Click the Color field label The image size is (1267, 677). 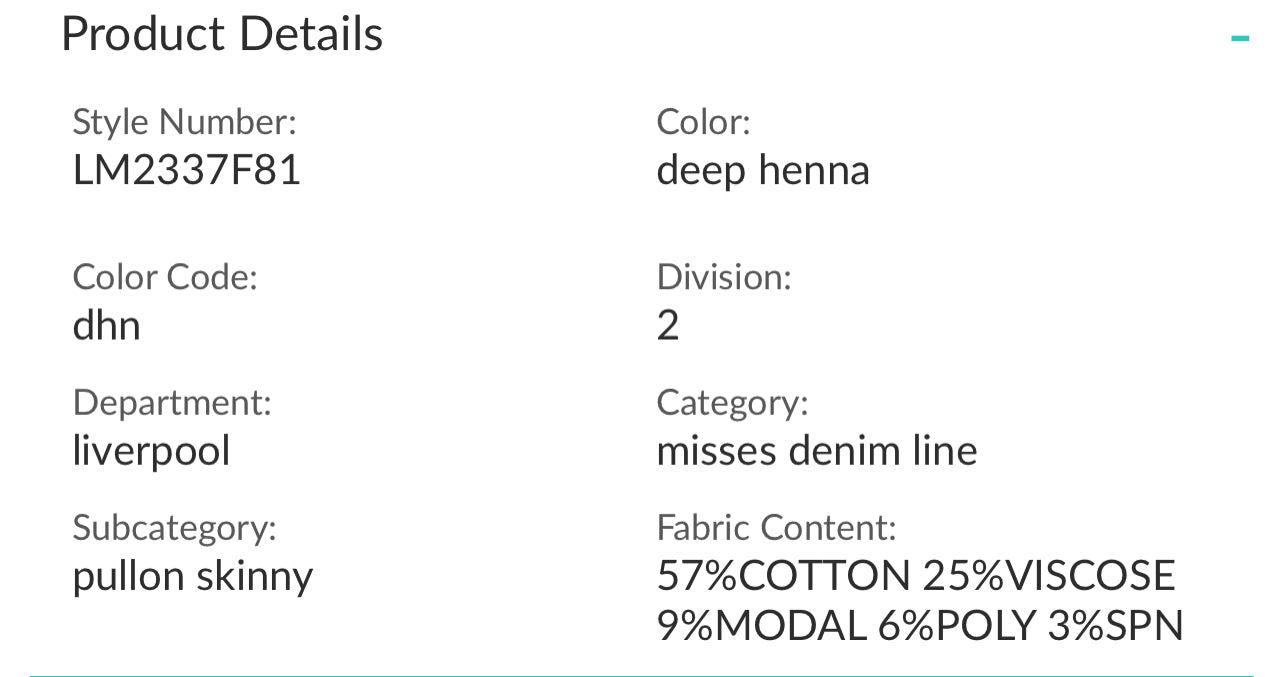pos(703,122)
